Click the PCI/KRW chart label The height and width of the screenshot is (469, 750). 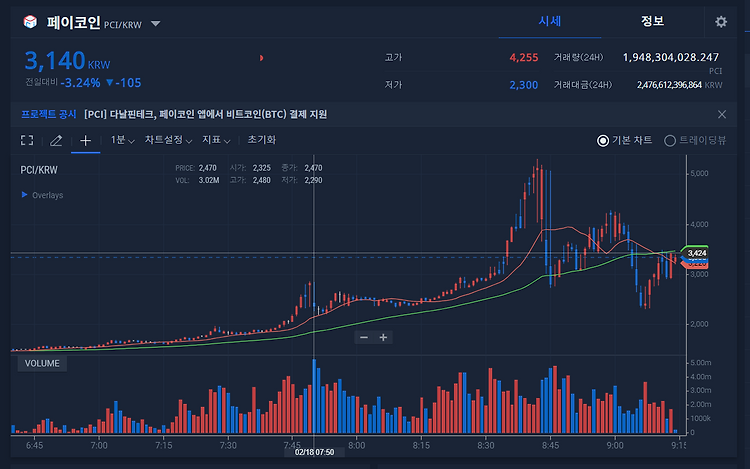(39, 170)
